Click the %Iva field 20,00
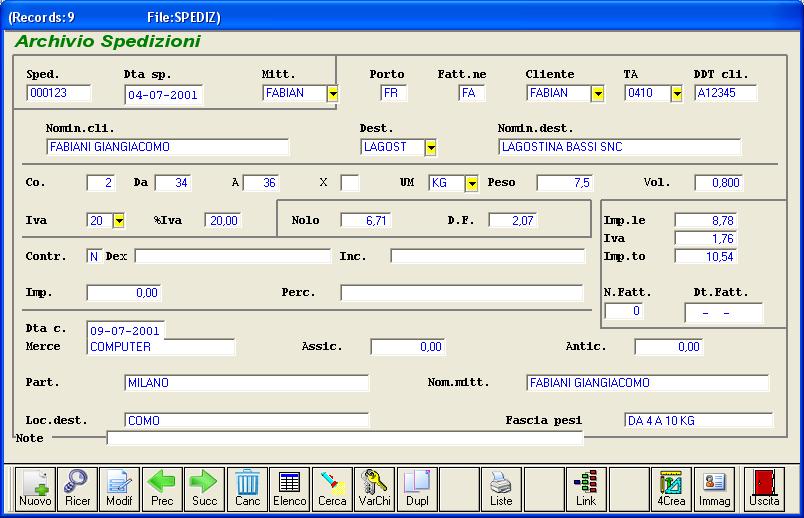This screenshot has width=804, height=518. [x=224, y=221]
